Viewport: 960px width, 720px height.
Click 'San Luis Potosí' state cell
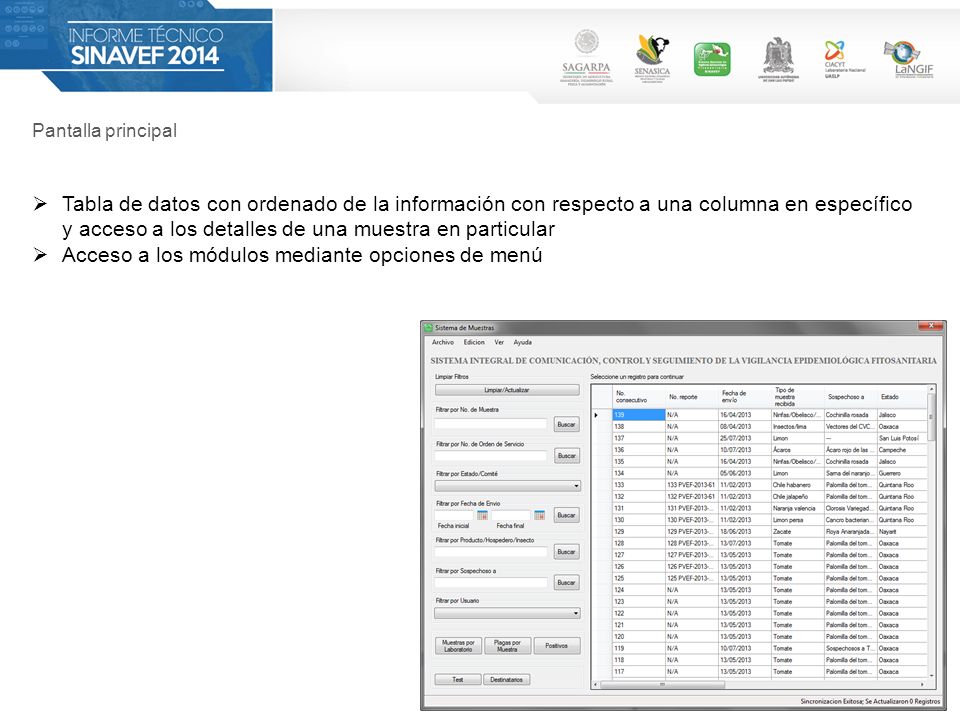pos(902,438)
